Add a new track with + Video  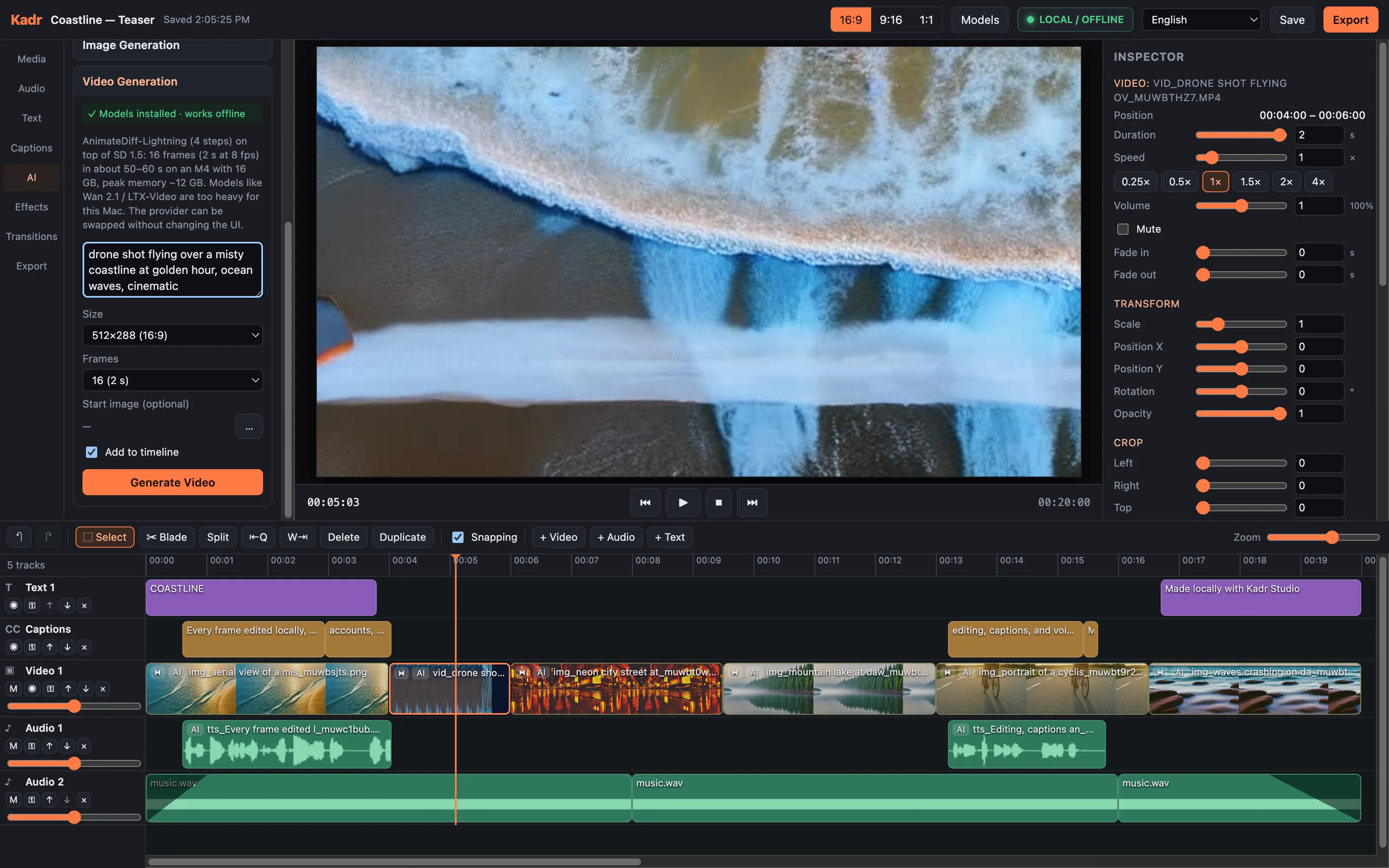coord(558,537)
